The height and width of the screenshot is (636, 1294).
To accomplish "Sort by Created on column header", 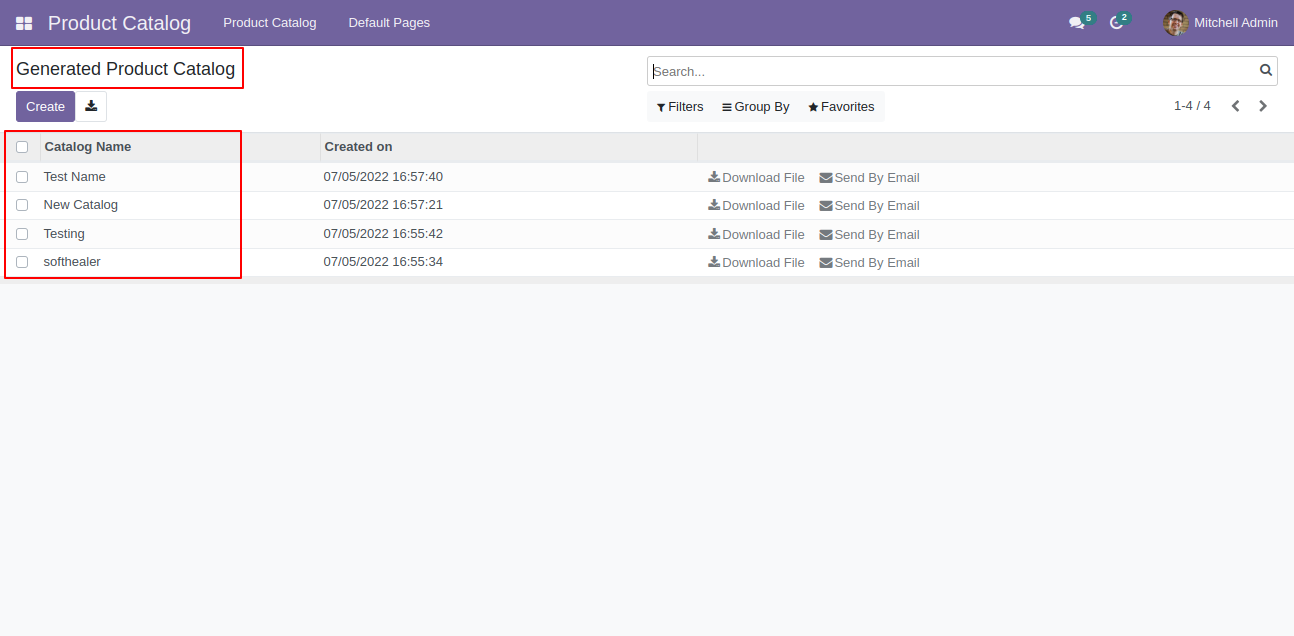I will 358,147.
